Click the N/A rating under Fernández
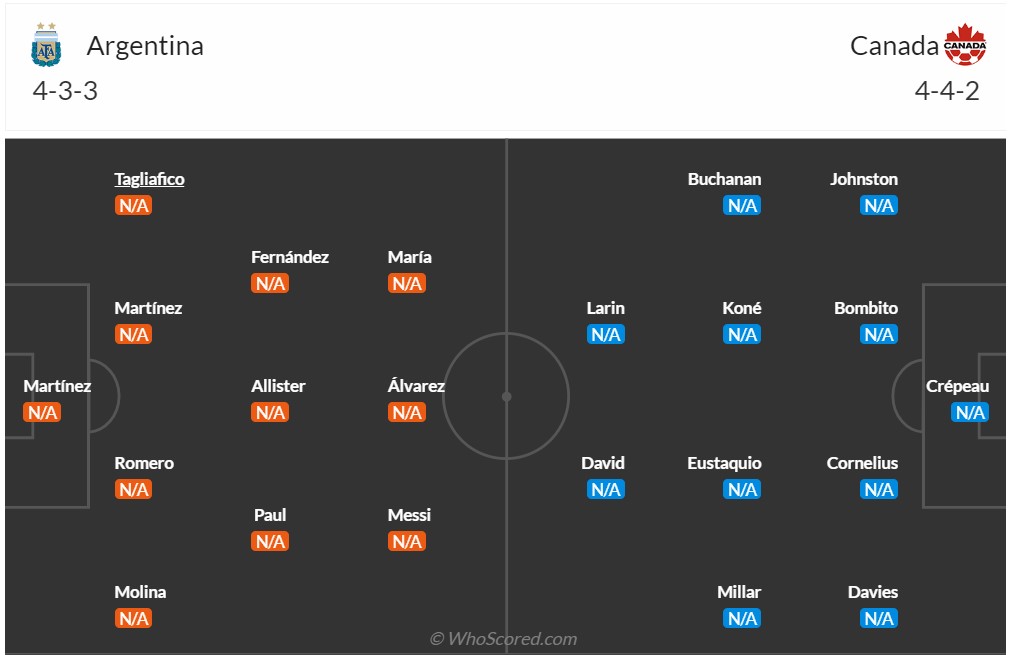The image size is (1009, 655). 270,284
